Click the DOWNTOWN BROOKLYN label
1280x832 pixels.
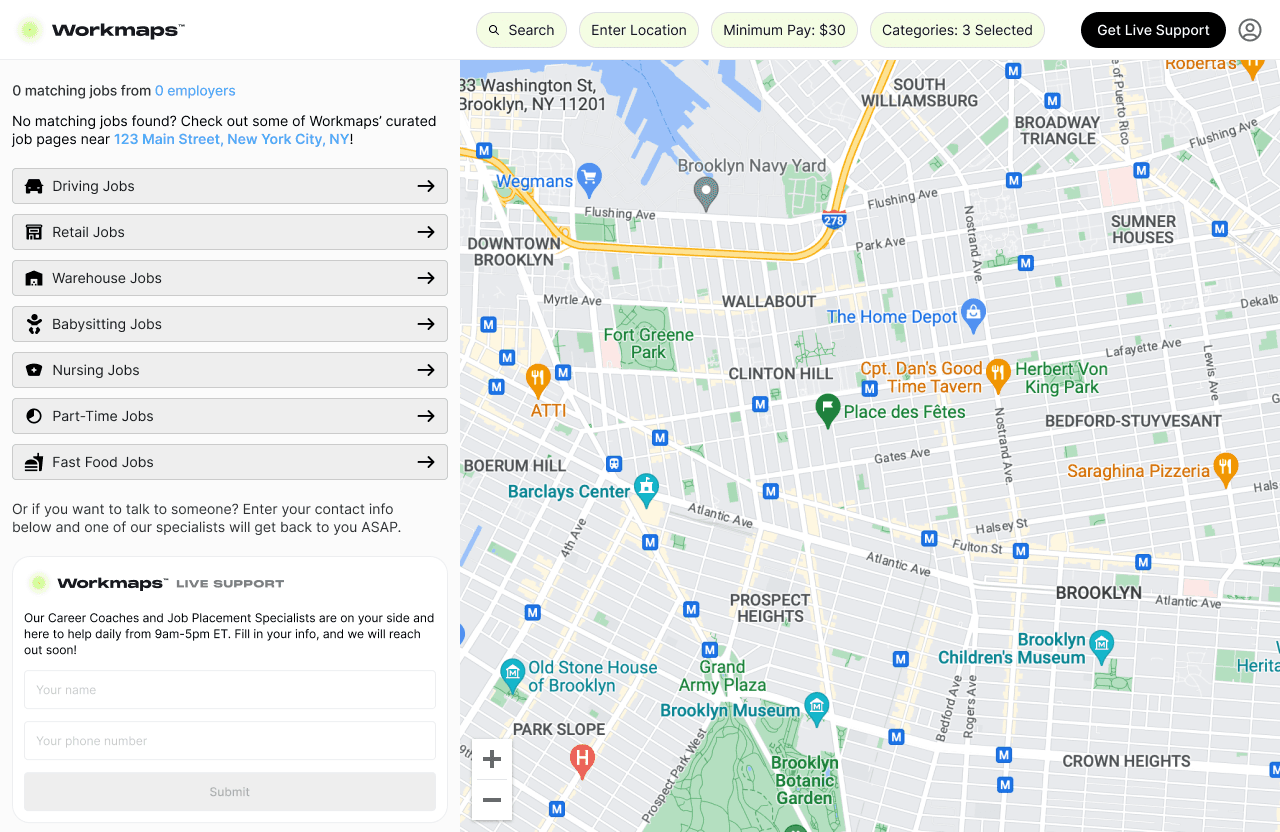(514, 251)
